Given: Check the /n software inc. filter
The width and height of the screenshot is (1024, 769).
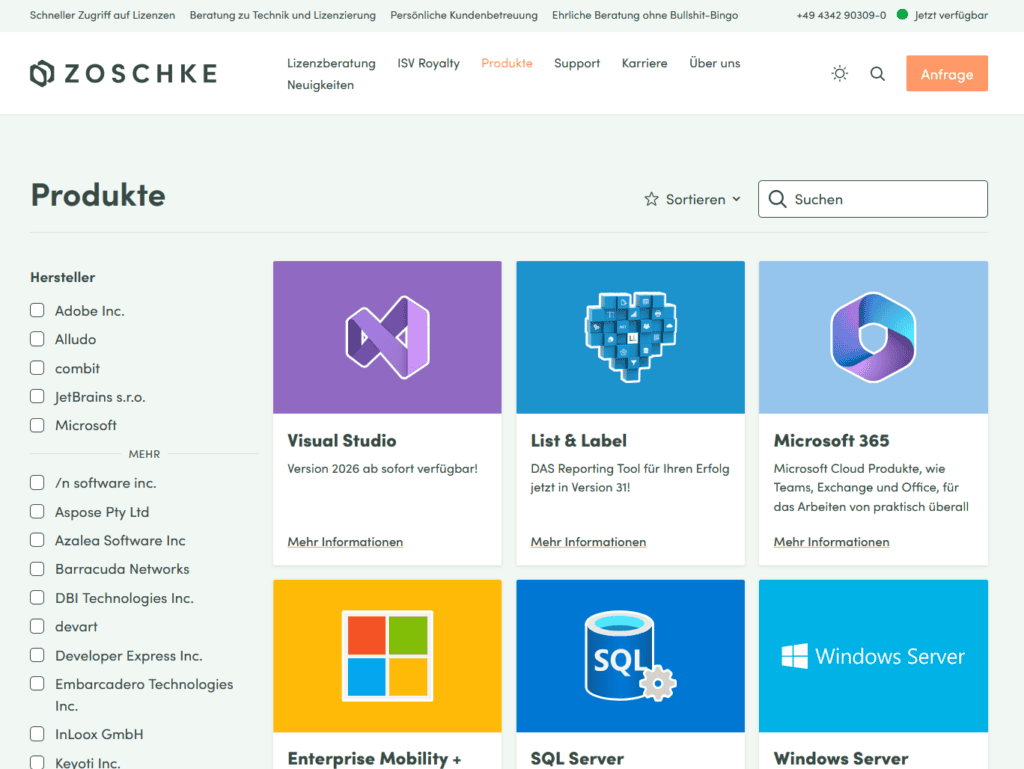Looking at the screenshot, I should coord(37,482).
